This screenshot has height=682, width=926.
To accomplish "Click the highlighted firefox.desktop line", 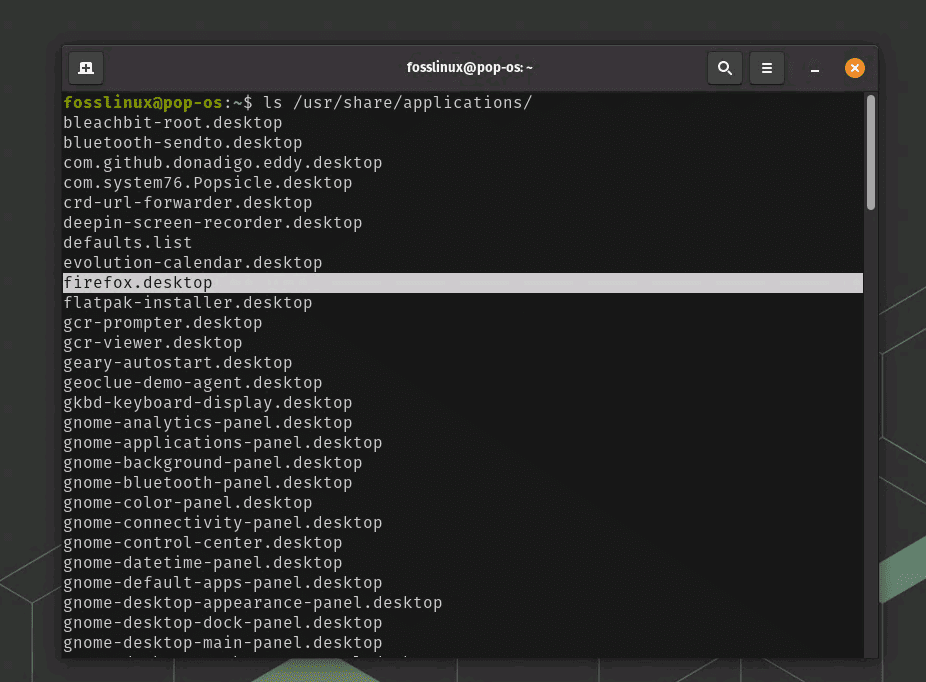I will click(x=139, y=282).
